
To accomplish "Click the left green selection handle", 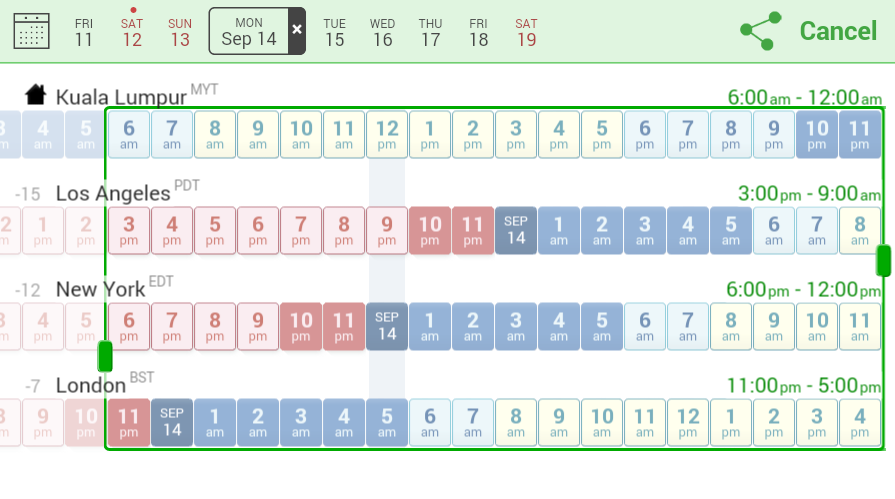I will coord(105,356).
